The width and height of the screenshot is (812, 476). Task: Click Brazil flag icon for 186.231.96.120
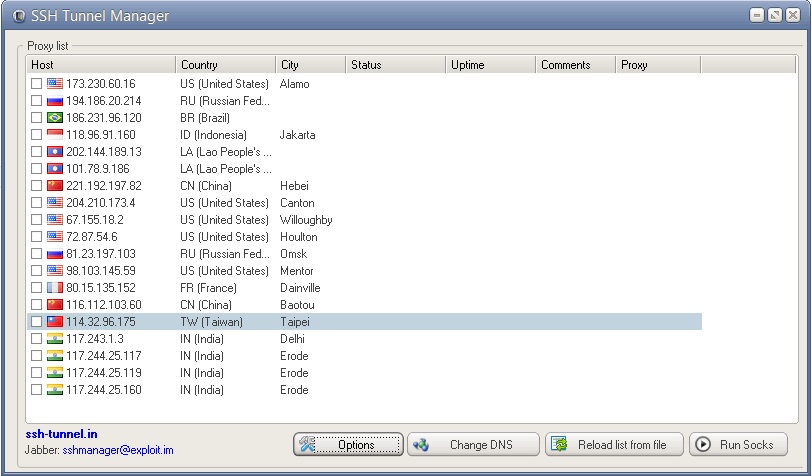54,118
